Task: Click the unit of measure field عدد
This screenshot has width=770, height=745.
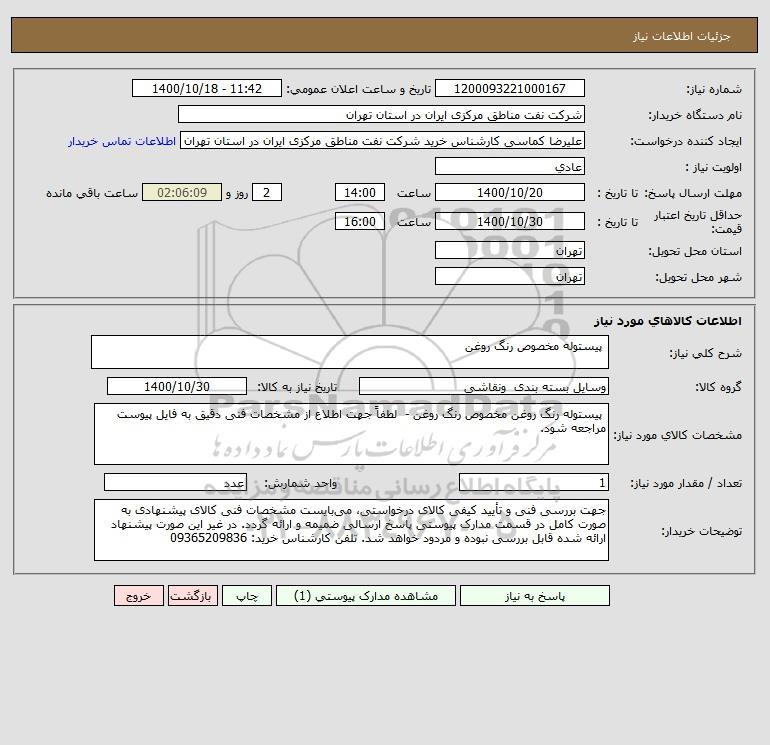Action: 175,482
